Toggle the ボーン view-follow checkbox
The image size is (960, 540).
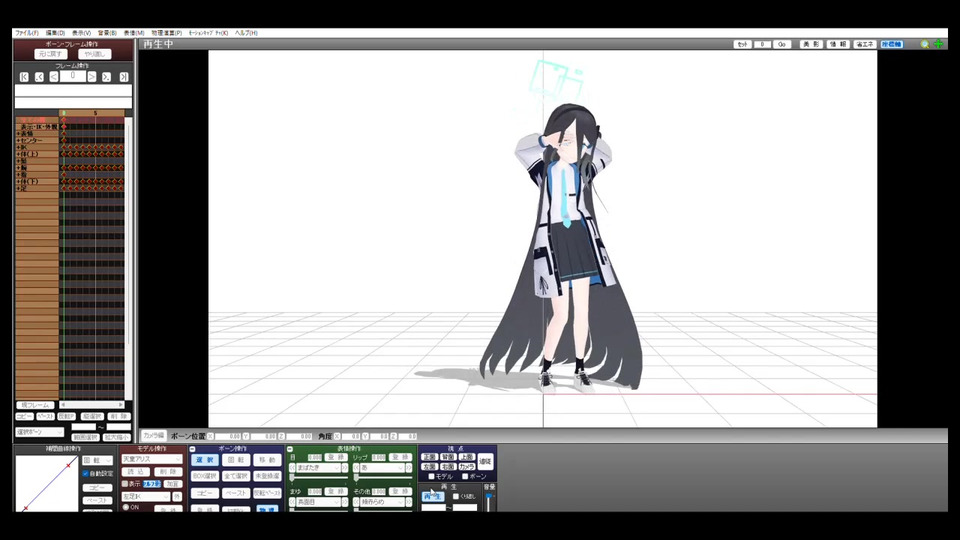[465, 476]
